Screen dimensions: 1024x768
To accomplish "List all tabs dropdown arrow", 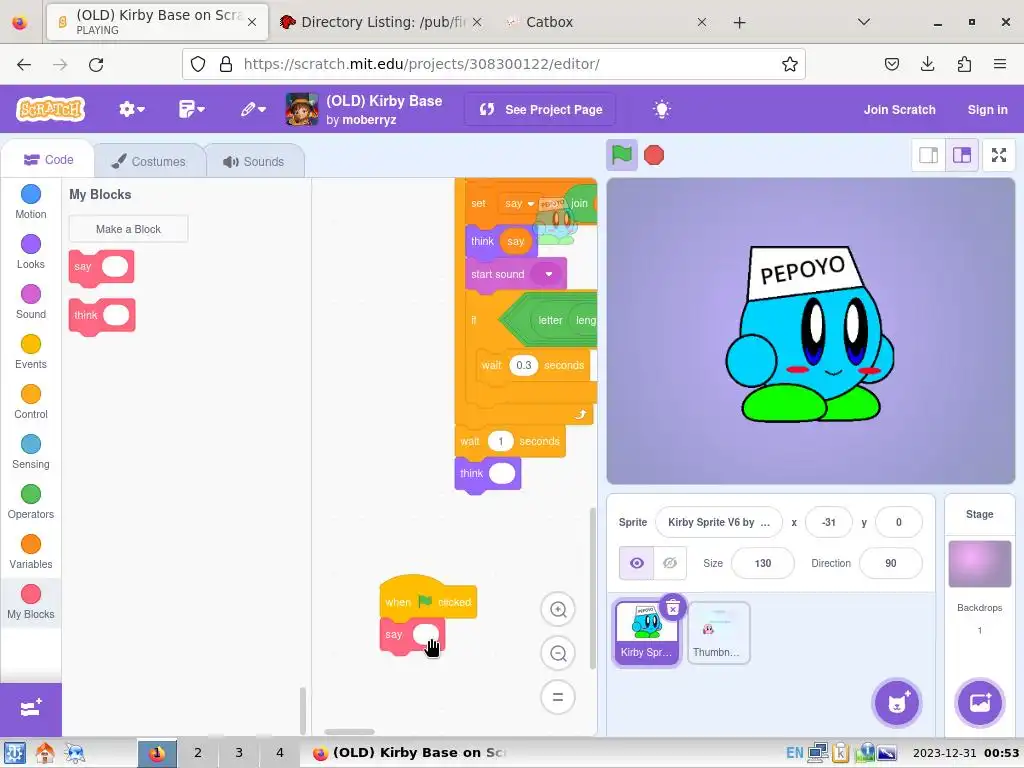I will 863,22.
